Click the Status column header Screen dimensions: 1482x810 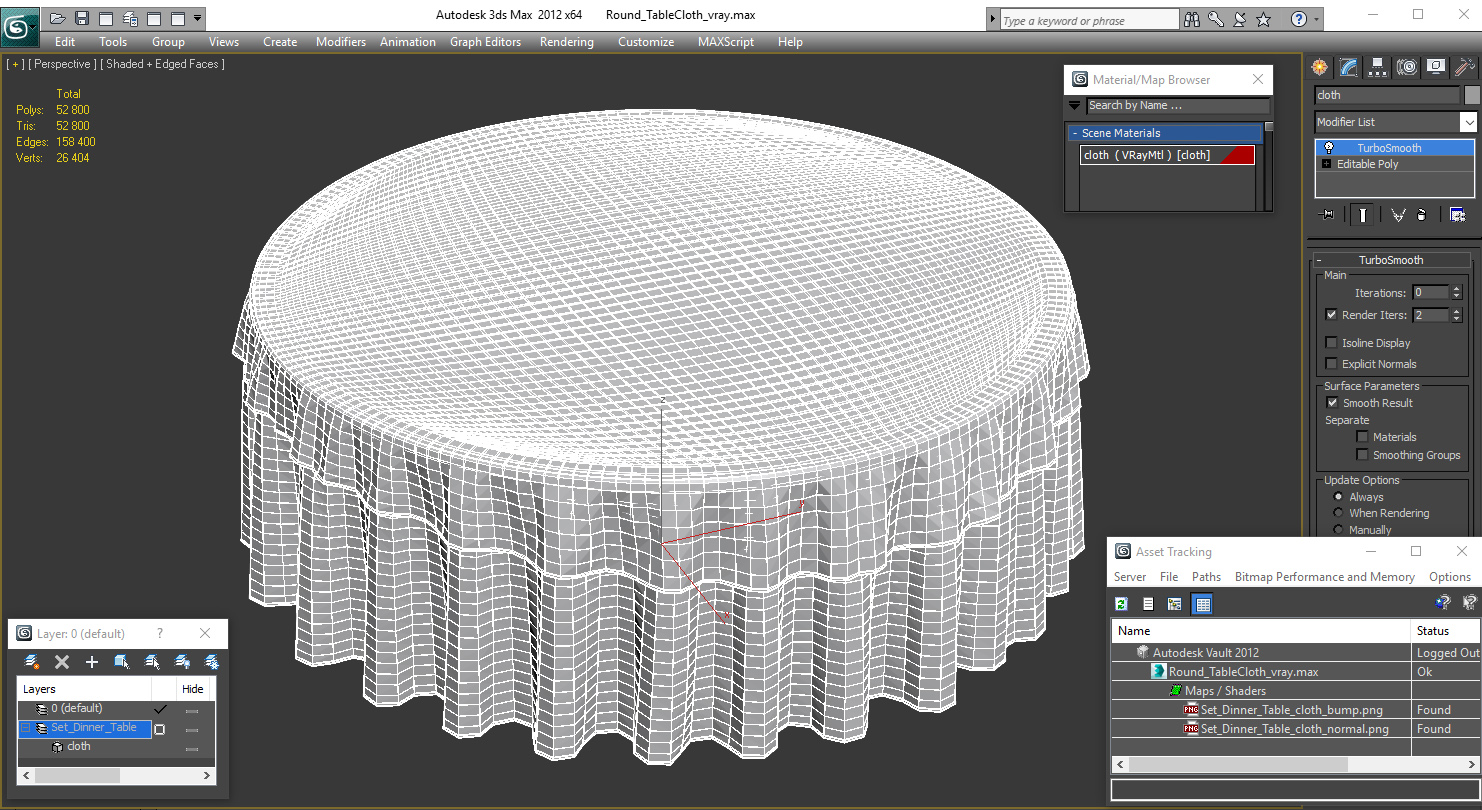tap(1444, 631)
